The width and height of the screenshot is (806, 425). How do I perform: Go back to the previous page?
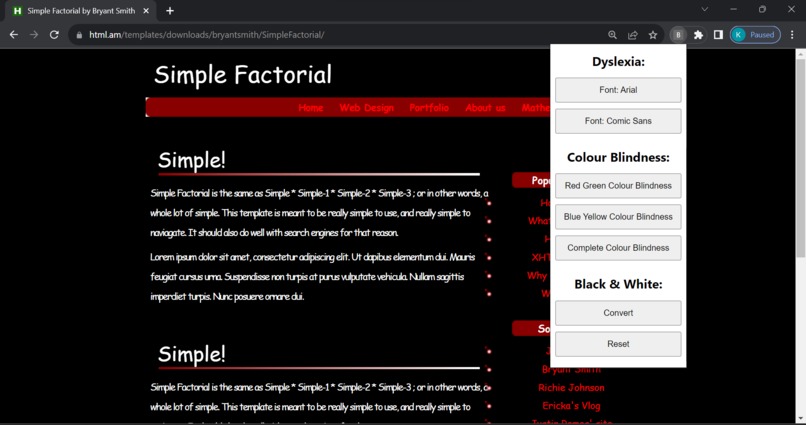(14, 35)
